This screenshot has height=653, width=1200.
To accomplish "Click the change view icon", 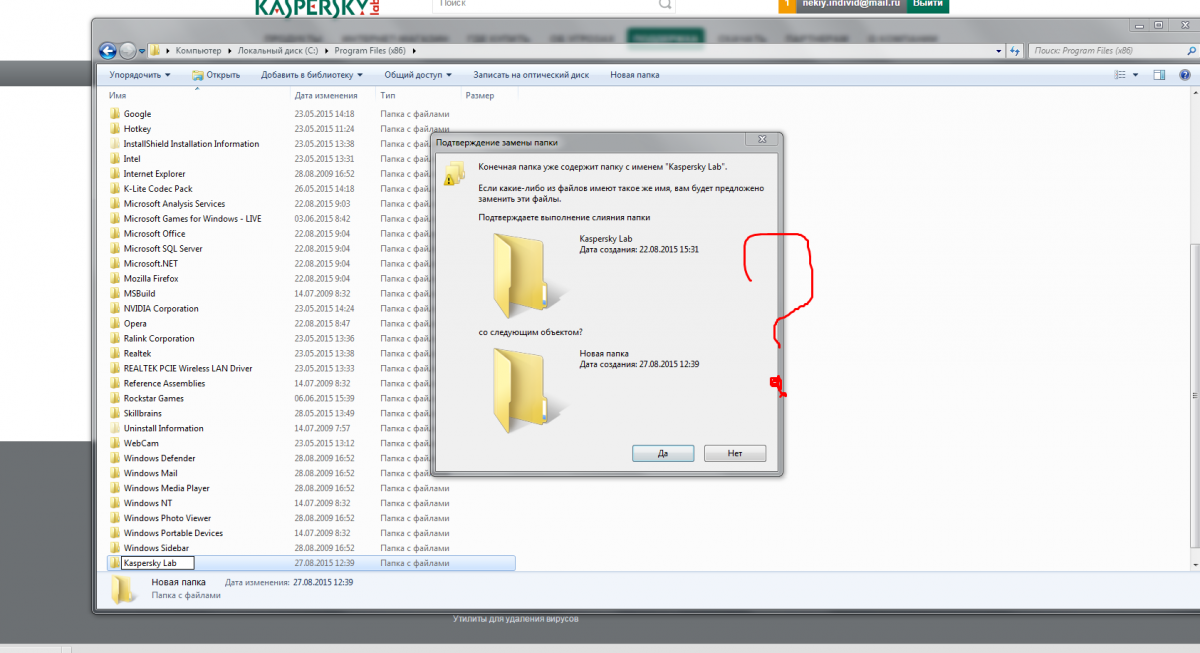I will point(1120,75).
